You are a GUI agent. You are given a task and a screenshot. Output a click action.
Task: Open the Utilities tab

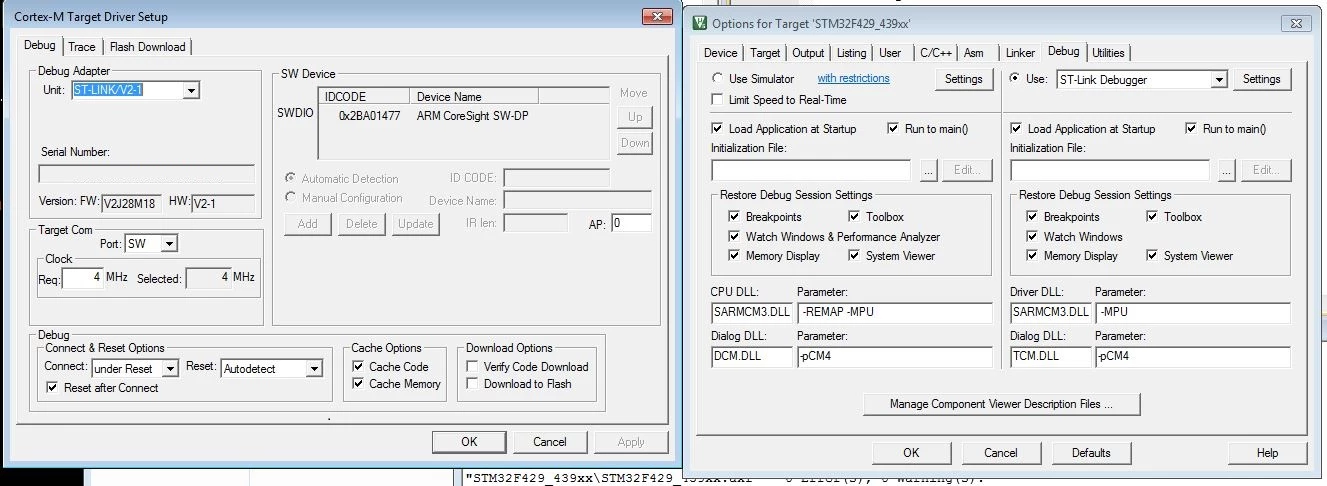pos(1108,53)
